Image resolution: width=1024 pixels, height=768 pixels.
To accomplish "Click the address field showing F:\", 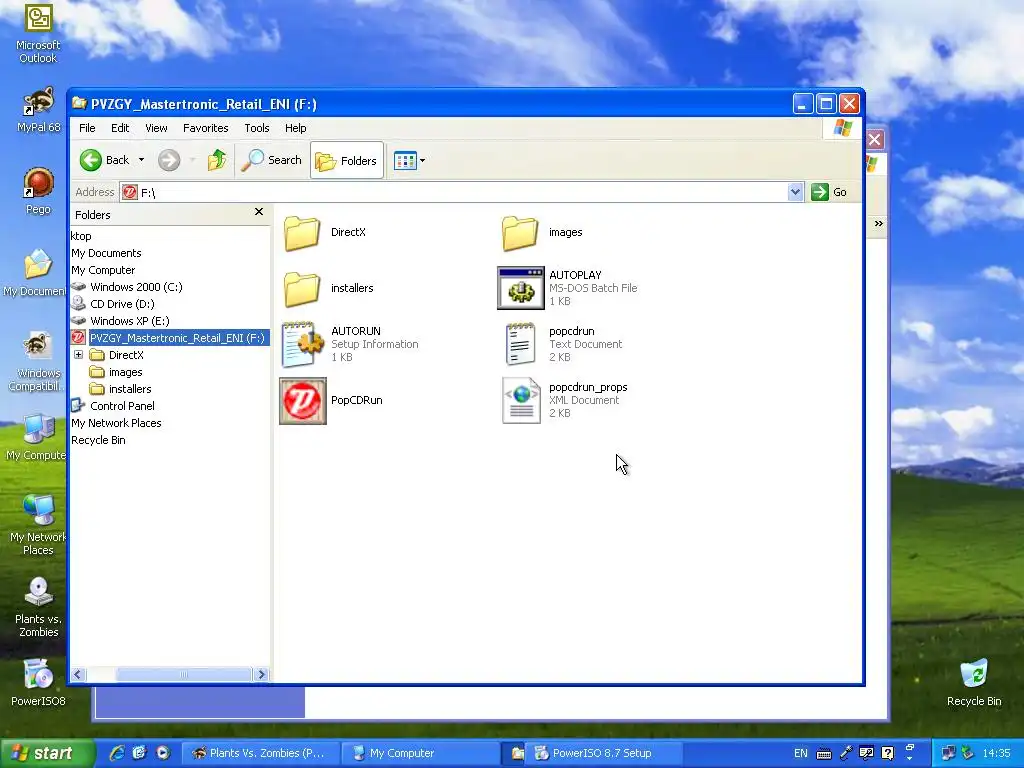I will pyautogui.click(x=454, y=192).
